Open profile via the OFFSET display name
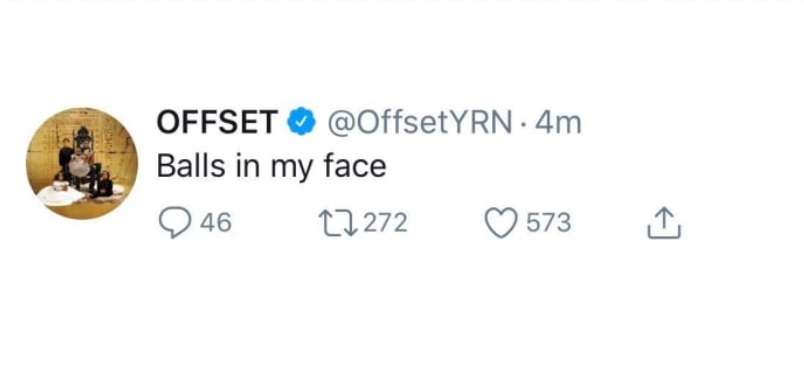The height and width of the screenshot is (371, 804). coord(217,122)
